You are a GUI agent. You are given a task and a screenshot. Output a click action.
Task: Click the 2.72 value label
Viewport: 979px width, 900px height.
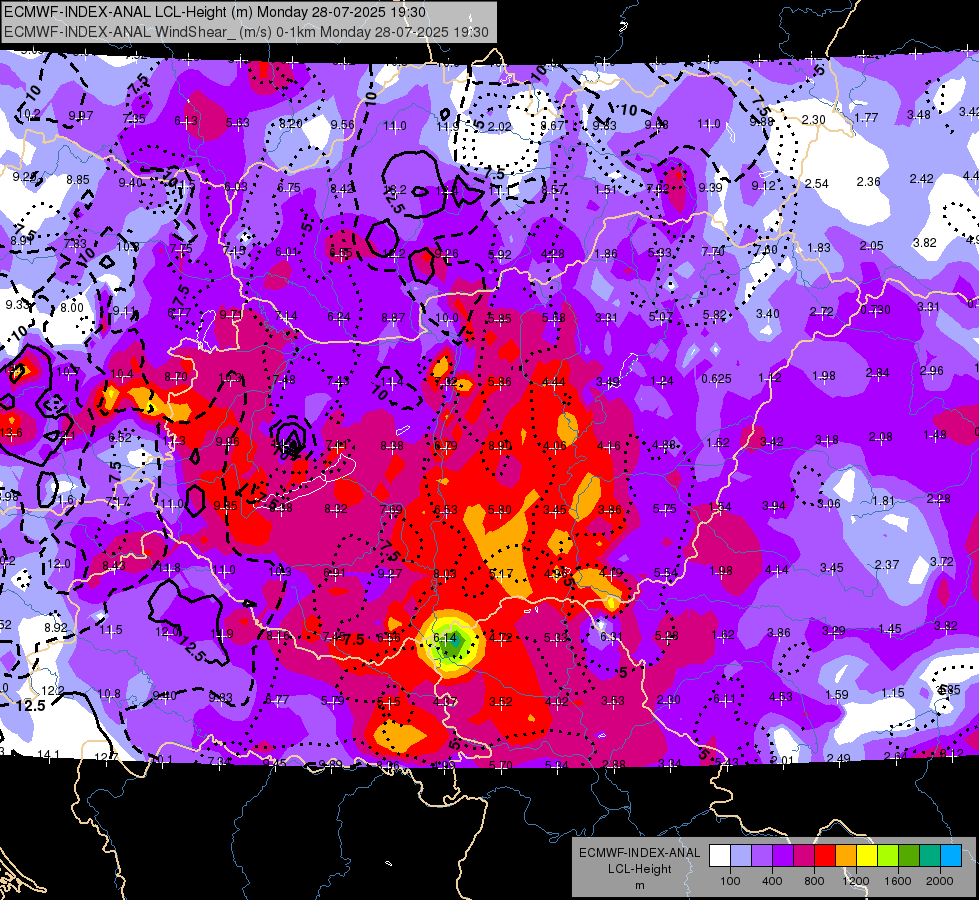click(x=822, y=311)
